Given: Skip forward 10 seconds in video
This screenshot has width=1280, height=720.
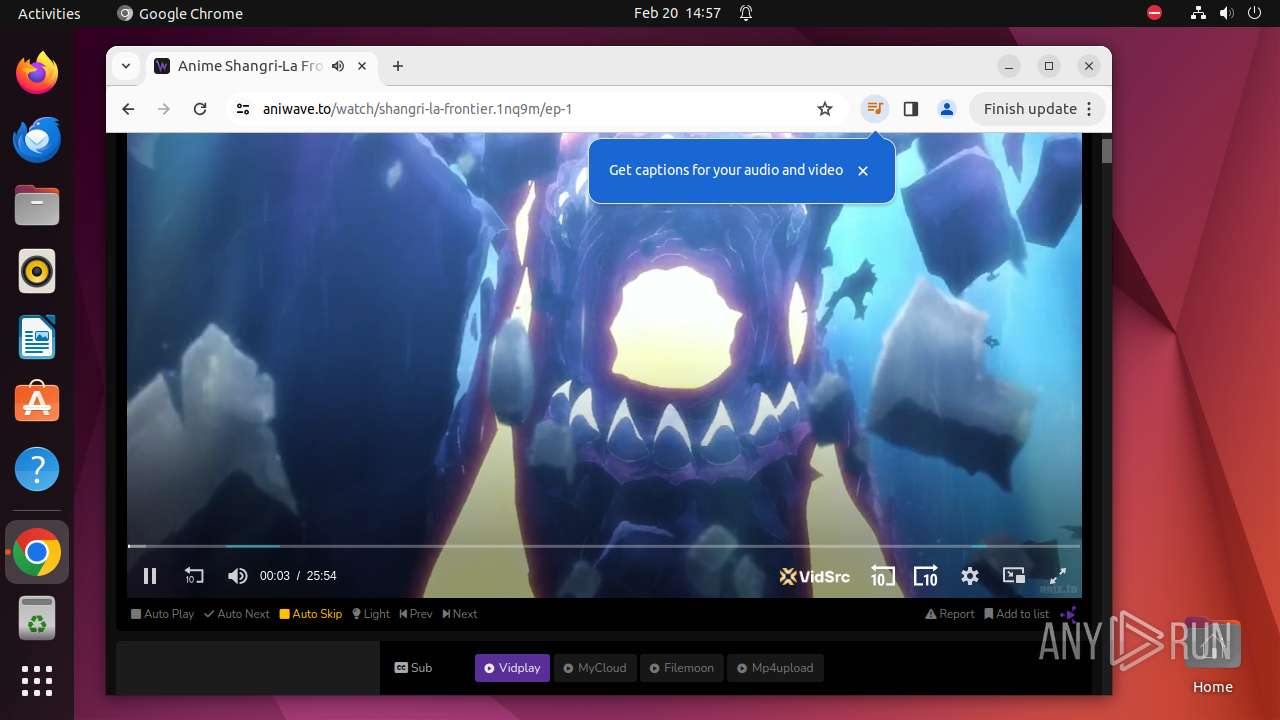Looking at the screenshot, I should pos(926,576).
